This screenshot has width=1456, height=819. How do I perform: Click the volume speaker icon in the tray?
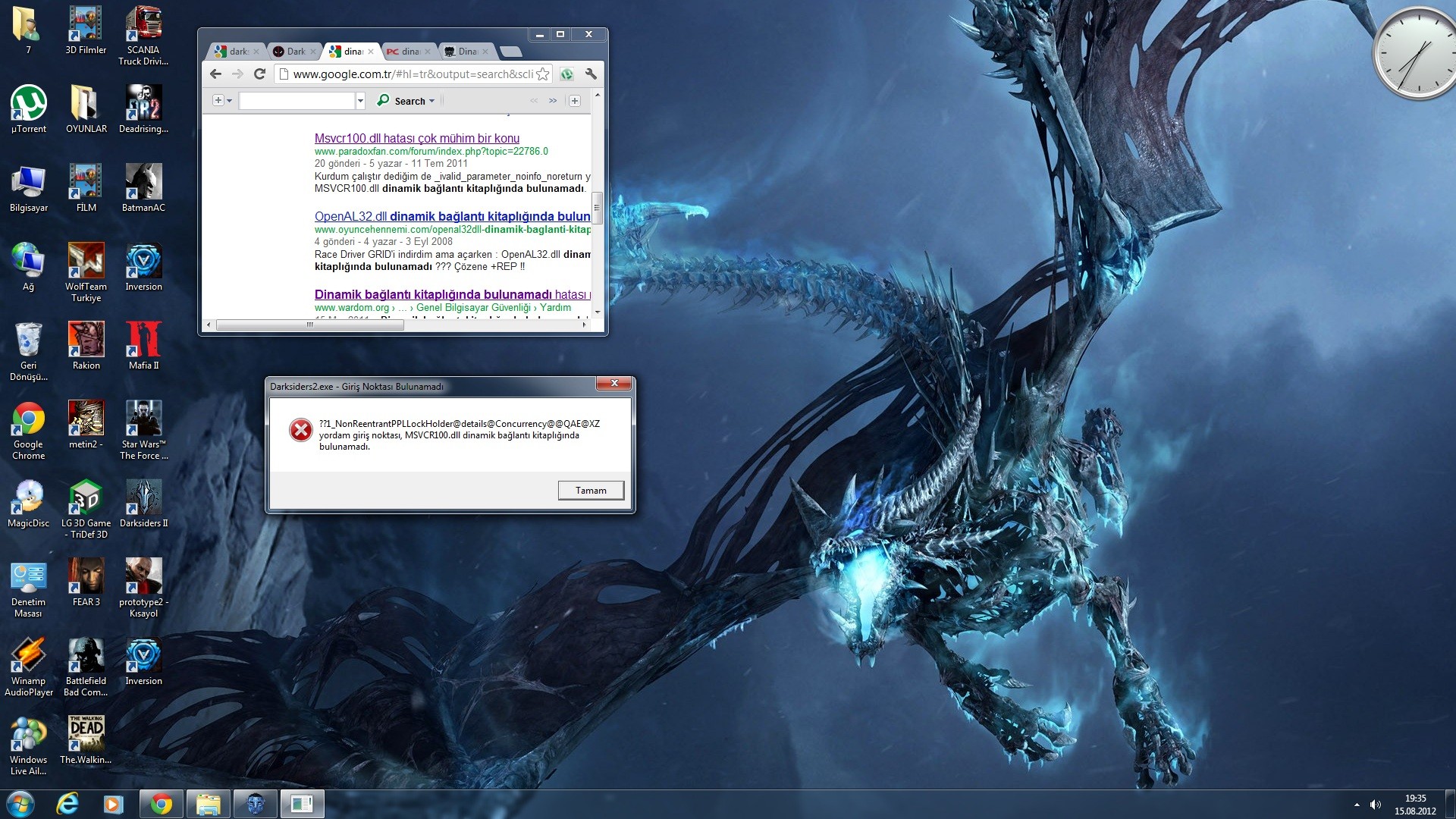(1376, 804)
